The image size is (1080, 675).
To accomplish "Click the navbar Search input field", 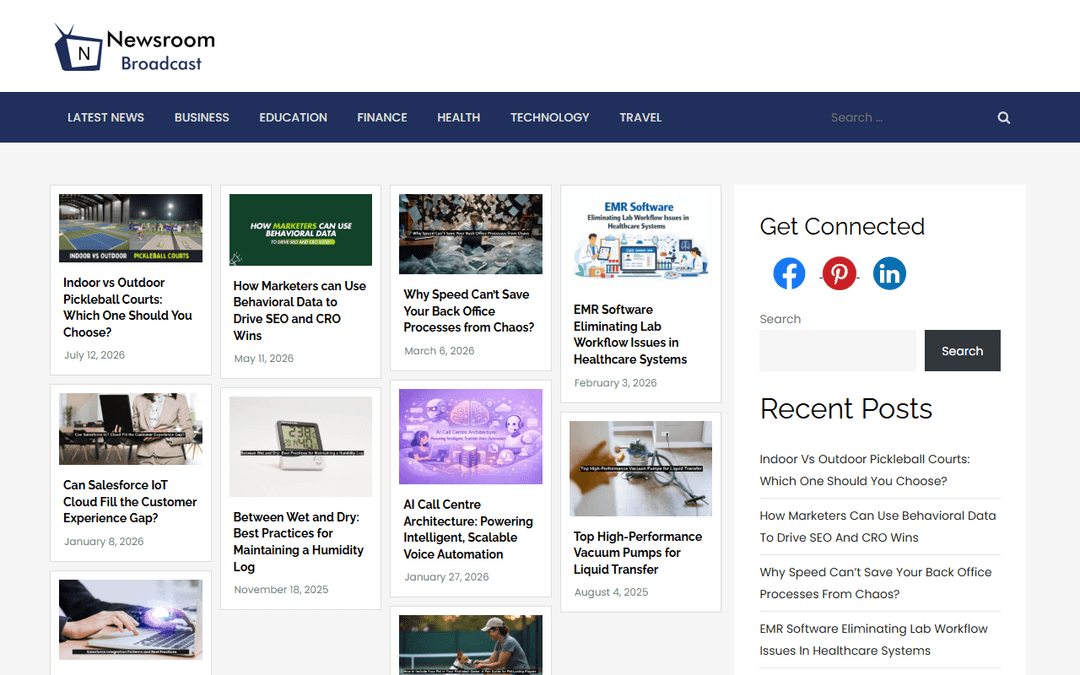I will tap(906, 118).
